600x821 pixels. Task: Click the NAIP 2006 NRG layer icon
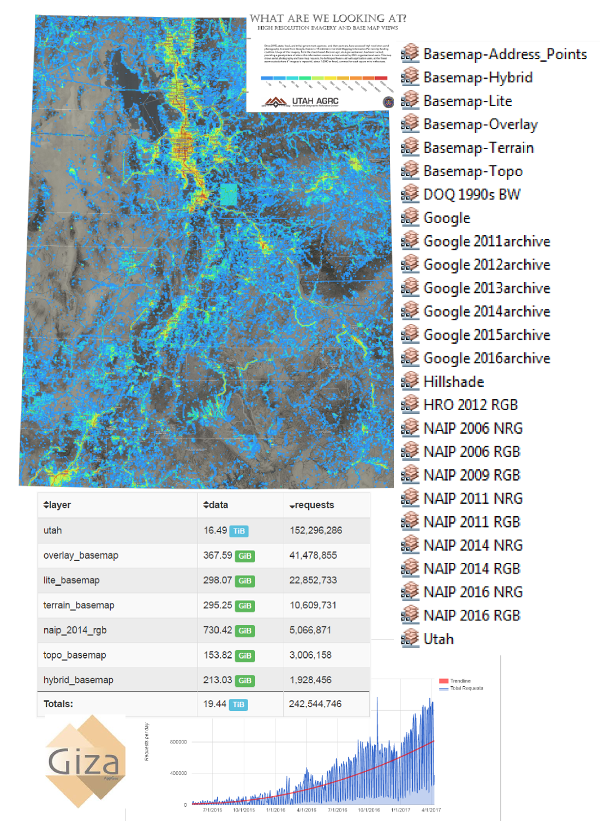[x=410, y=428]
